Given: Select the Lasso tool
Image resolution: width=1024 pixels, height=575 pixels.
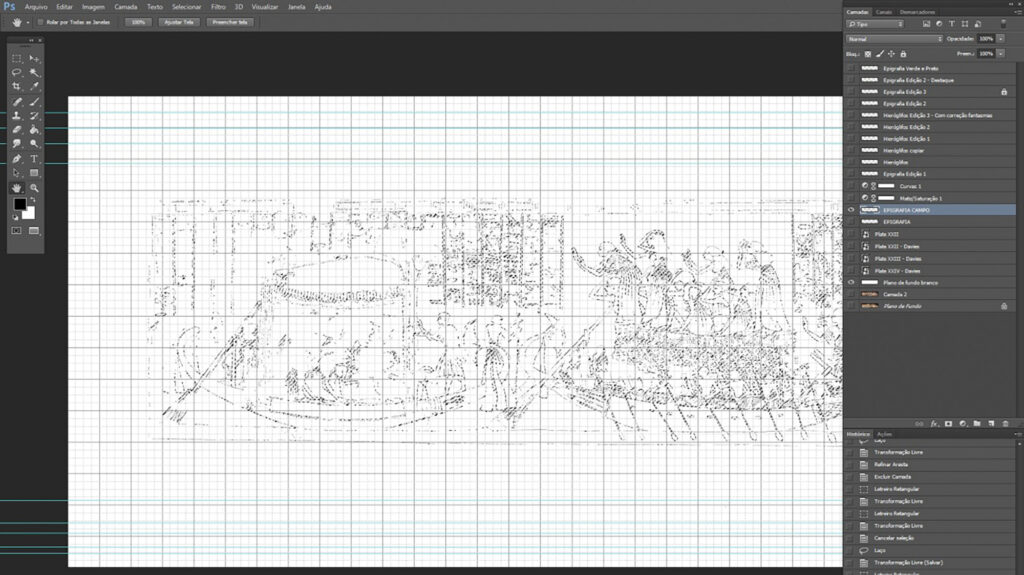Looking at the screenshot, I should (x=17, y=73).
